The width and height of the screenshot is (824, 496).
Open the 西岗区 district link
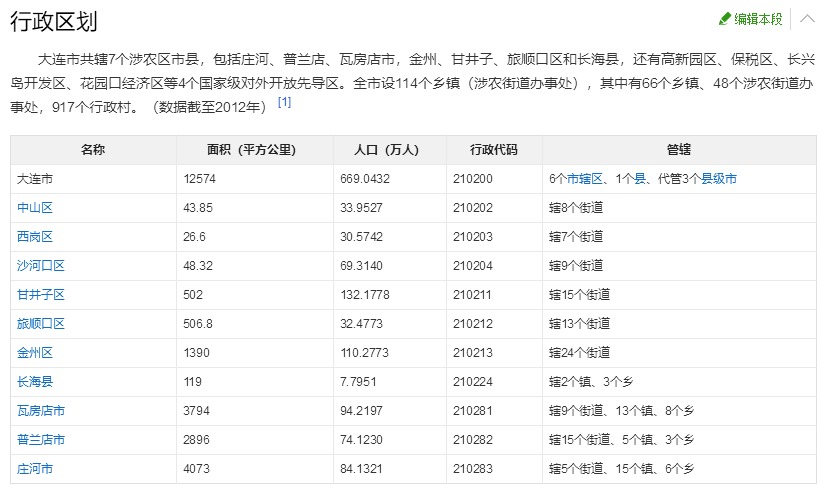pos(35,236)
